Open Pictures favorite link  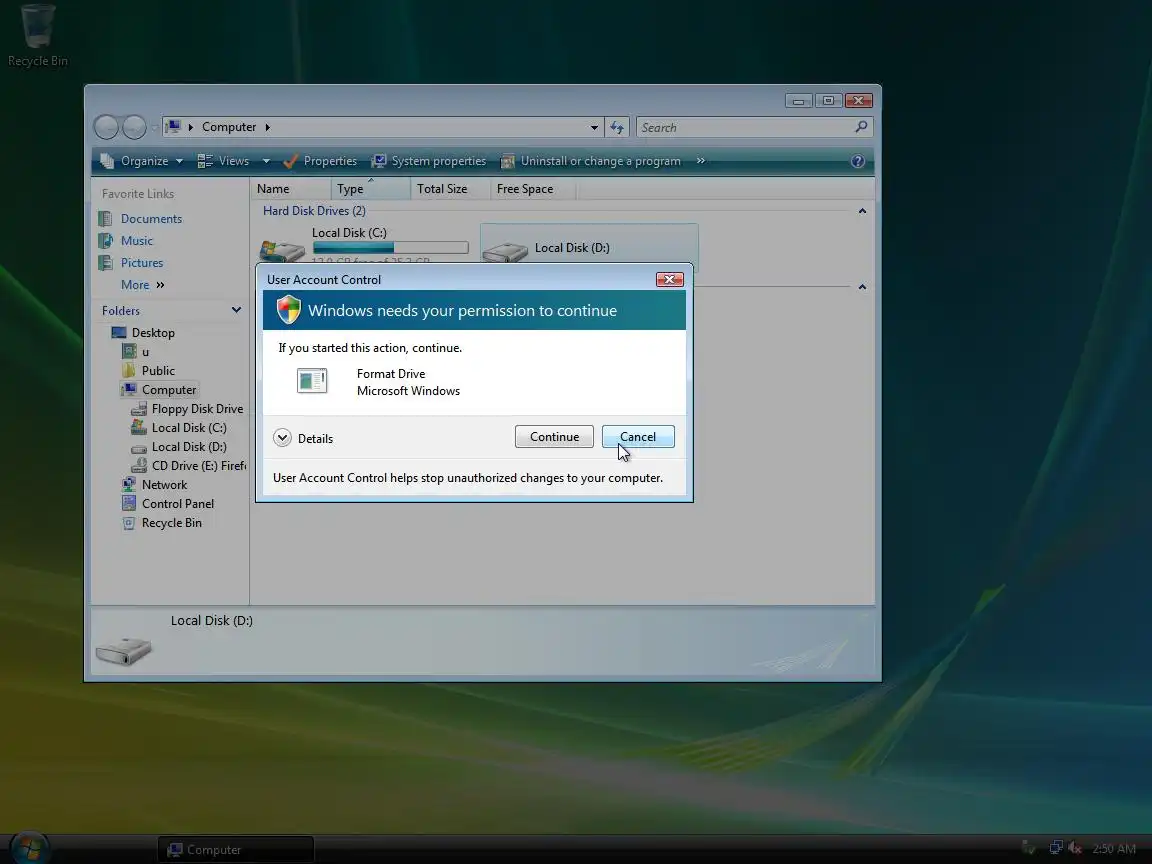(x=142, y=263)
